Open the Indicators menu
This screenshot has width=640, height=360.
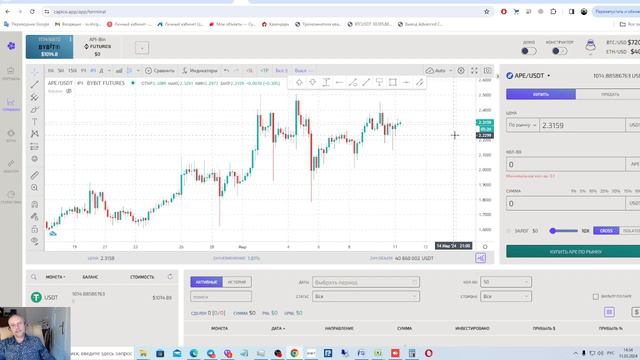click(x=200, y=71)
